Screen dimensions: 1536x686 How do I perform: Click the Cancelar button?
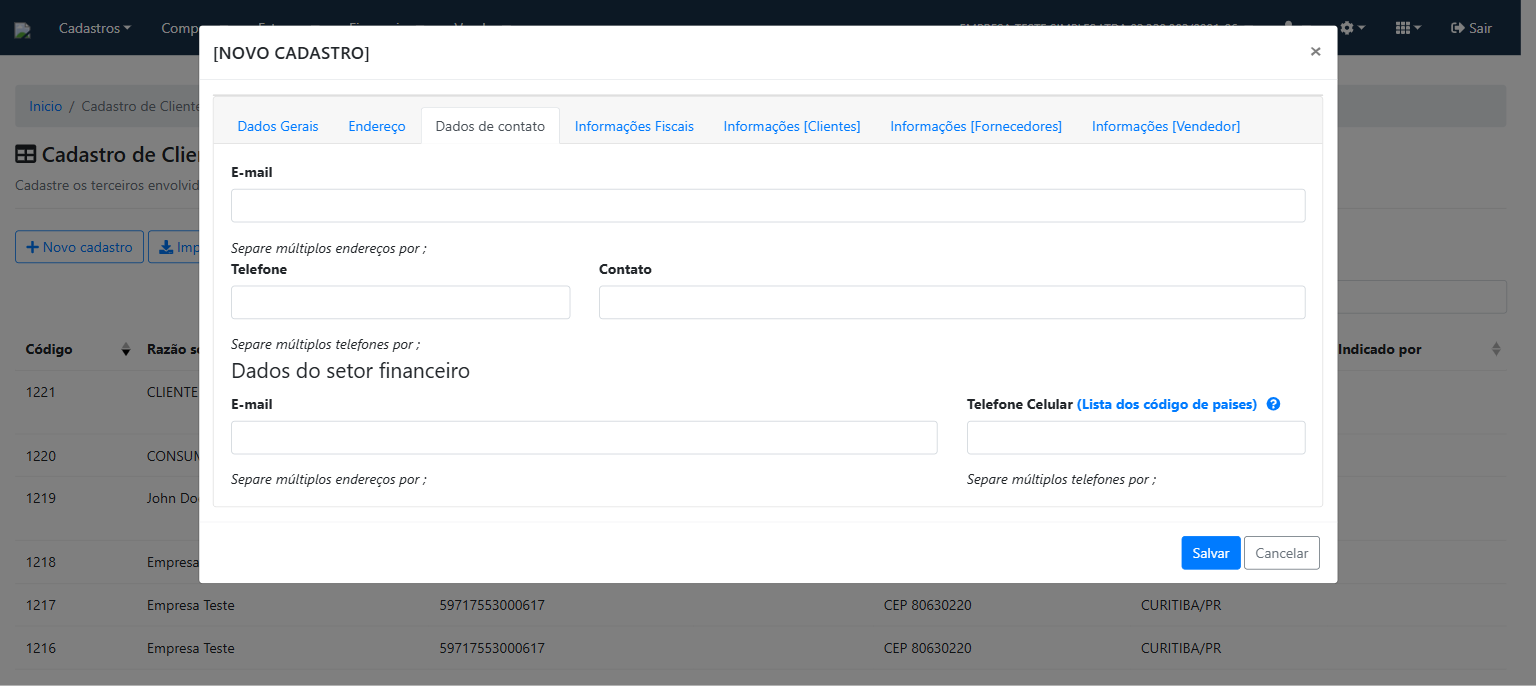(1282, 553)
